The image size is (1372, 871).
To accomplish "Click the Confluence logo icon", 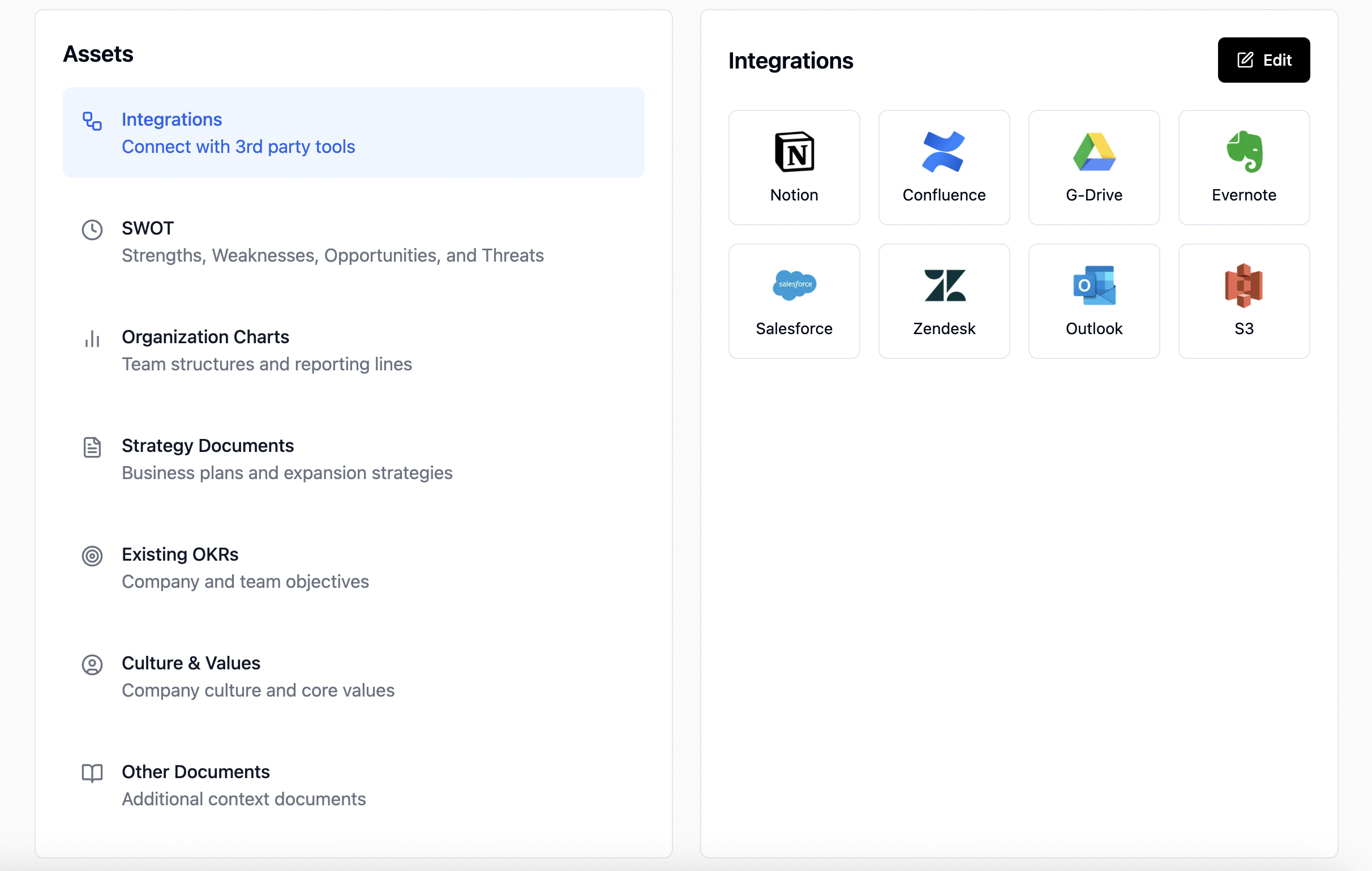I will click(x=944, y=152).
